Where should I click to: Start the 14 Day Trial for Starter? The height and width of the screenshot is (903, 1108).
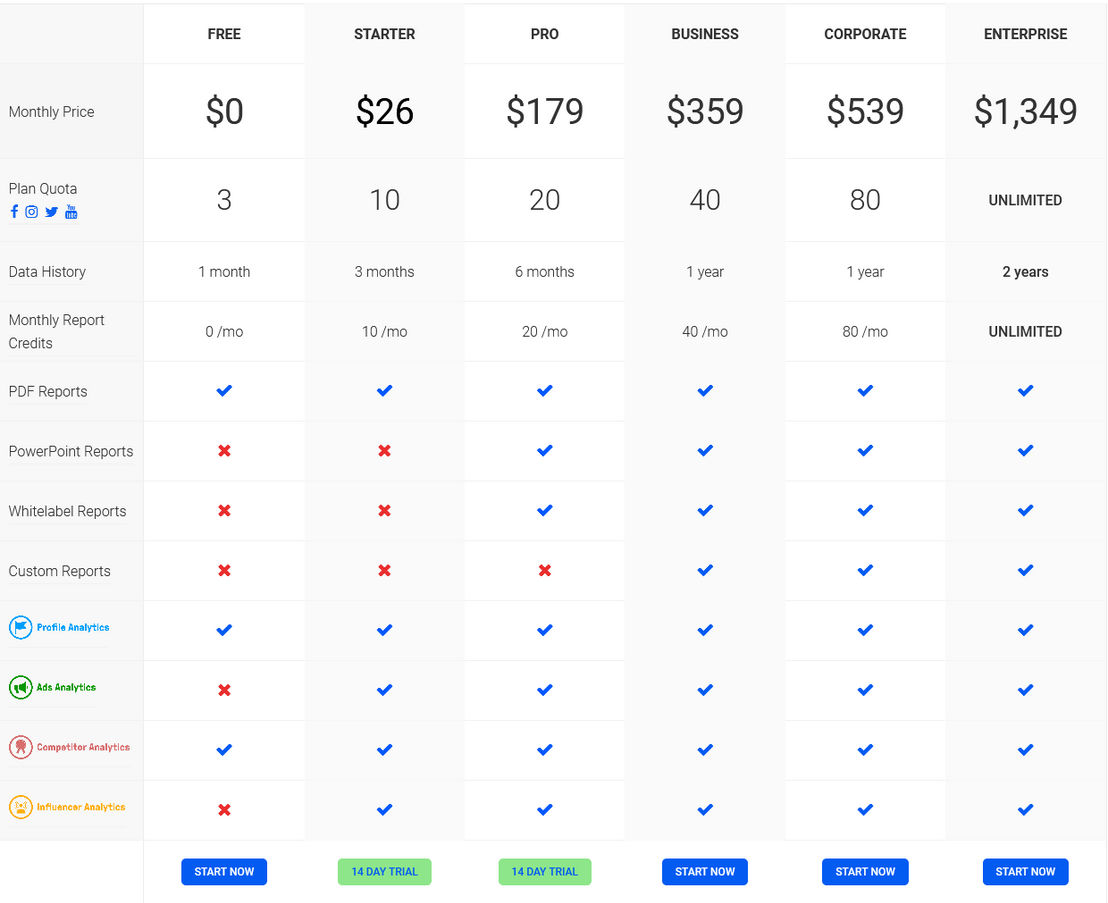pyautogui.click(x=384, y=872)
